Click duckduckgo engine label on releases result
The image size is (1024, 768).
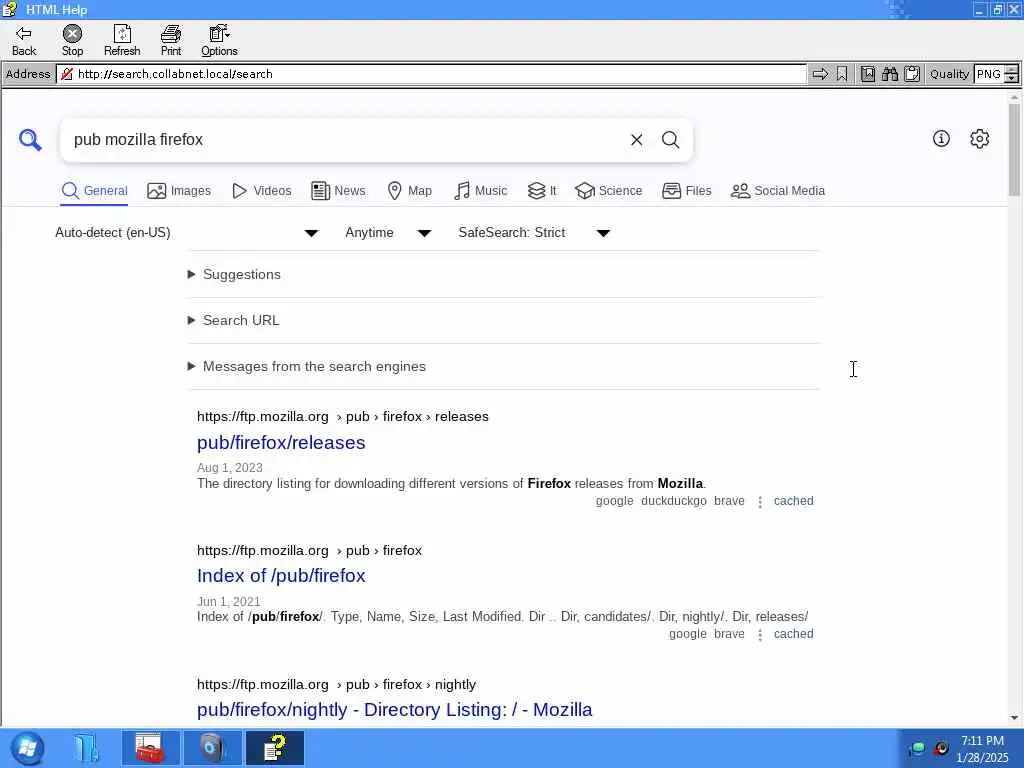pos(674,501)
